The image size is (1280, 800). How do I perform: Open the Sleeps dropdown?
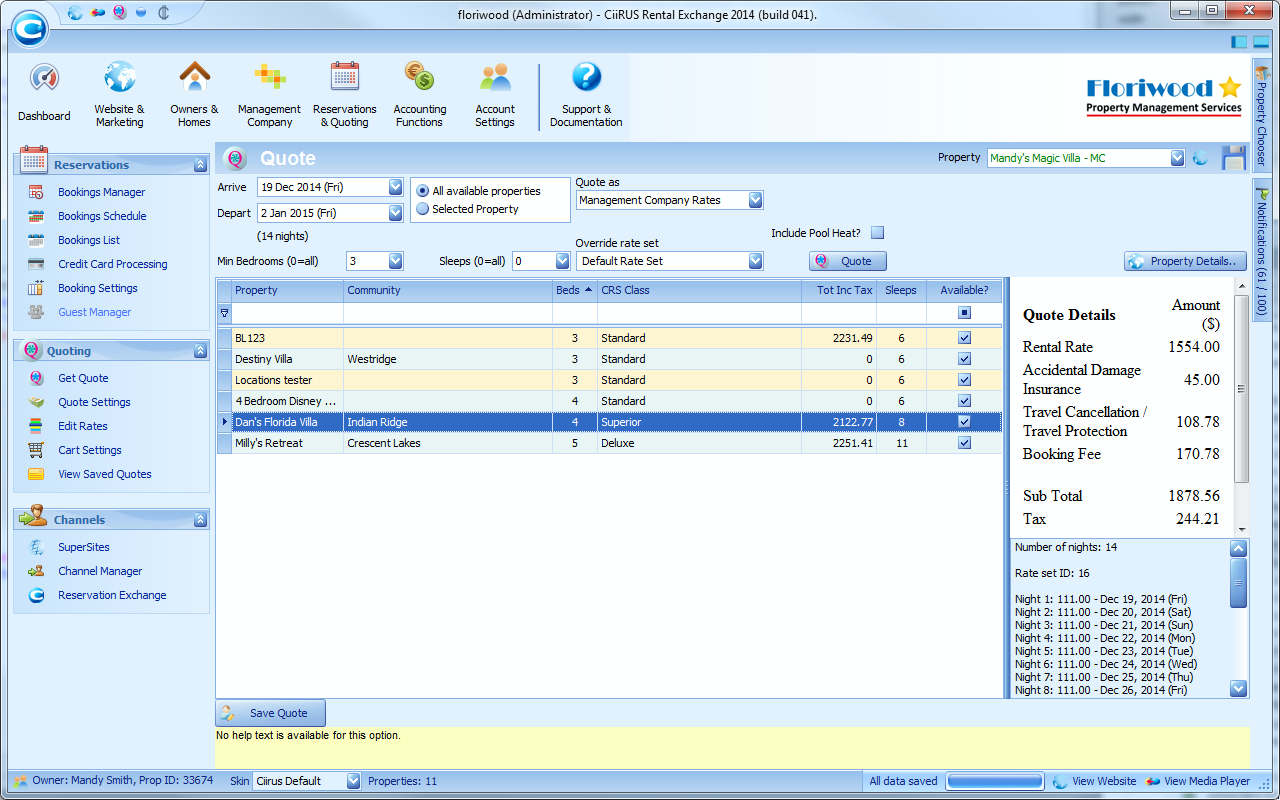[x=562, y=261]
